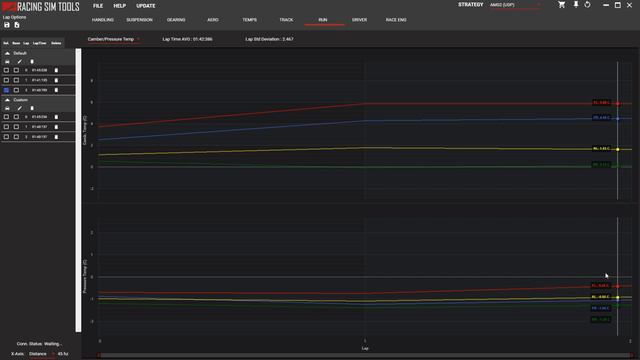This screenshot has width=640, height=360.
Task: Switch to the AERO tab
Action: 213,20
